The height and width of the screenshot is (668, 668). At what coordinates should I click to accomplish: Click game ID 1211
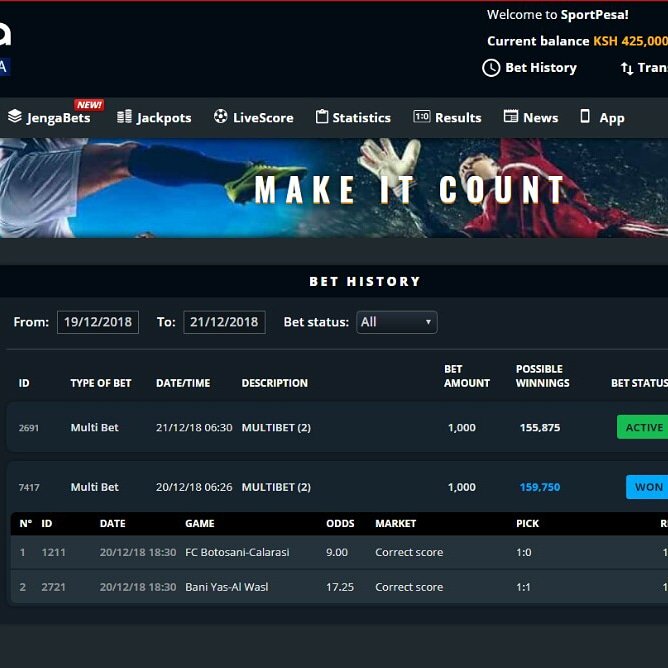[53, 552]
